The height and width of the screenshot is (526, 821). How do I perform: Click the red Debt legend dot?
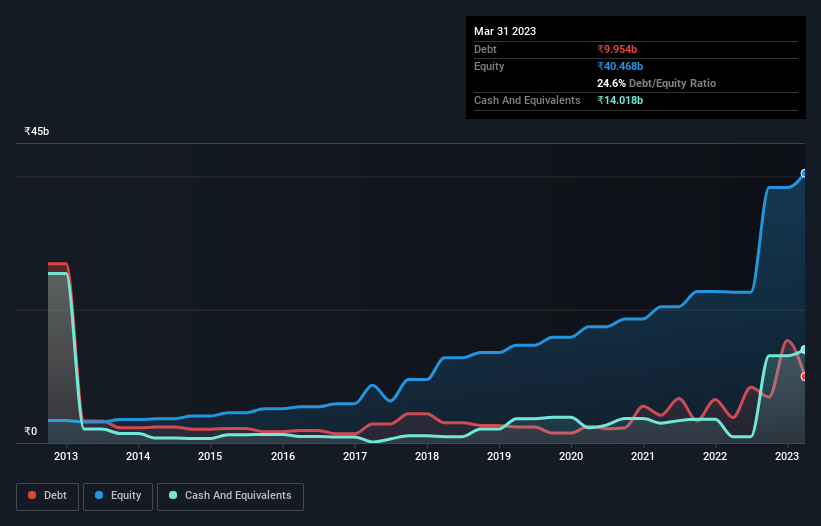(x=33, y=496)
